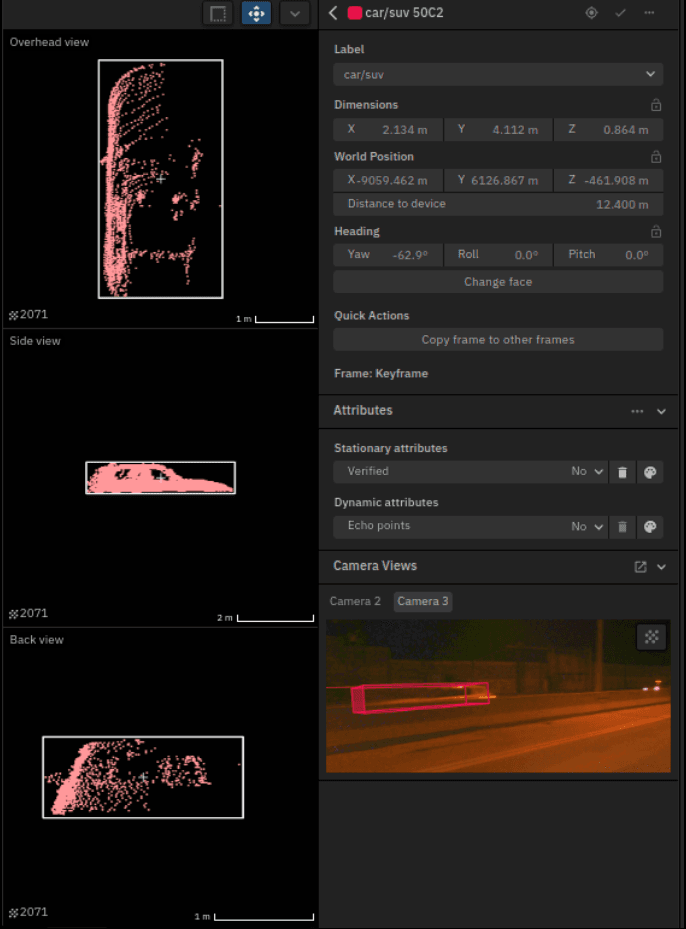
Task: Edit the Roll value 0.0°
Action: coord(498,255)
